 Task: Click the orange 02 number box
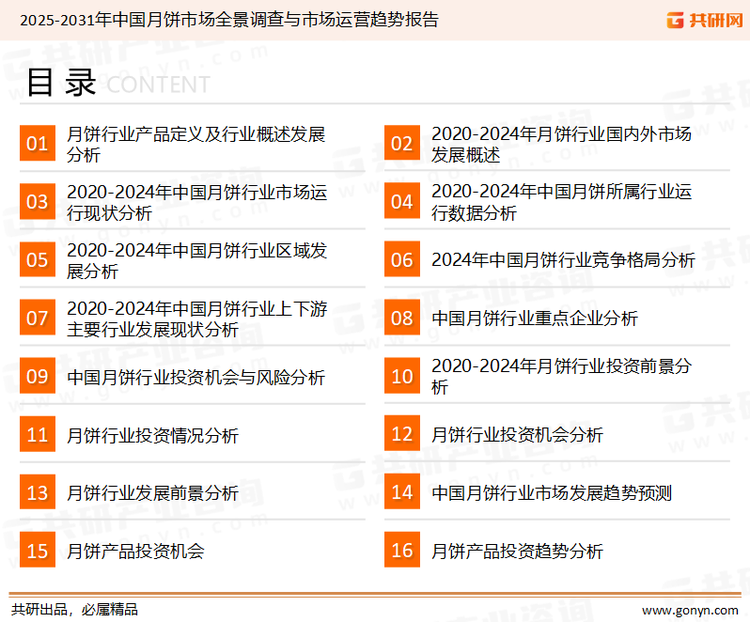pyautogui.click(x=402, y=143)
